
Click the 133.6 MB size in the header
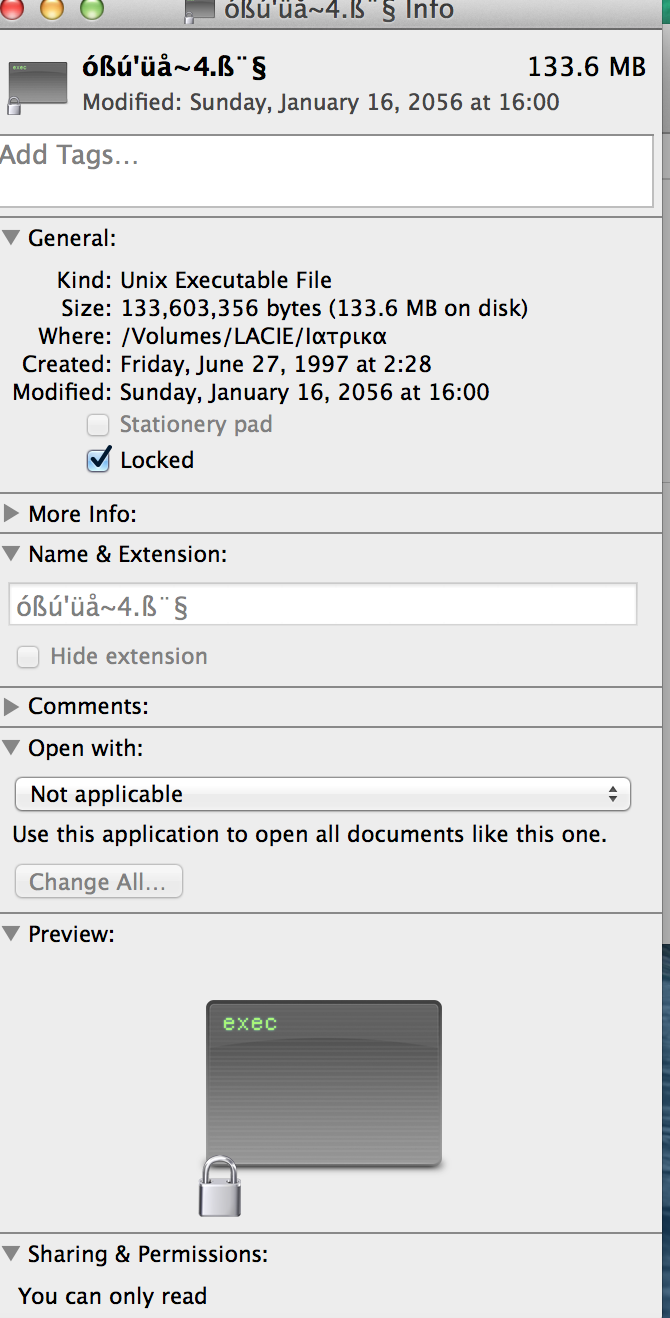[x=587, y=67]
